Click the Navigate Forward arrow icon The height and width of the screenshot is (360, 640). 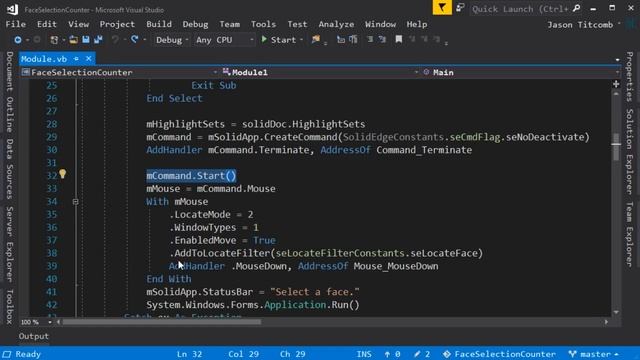click(x=37, y=40)
